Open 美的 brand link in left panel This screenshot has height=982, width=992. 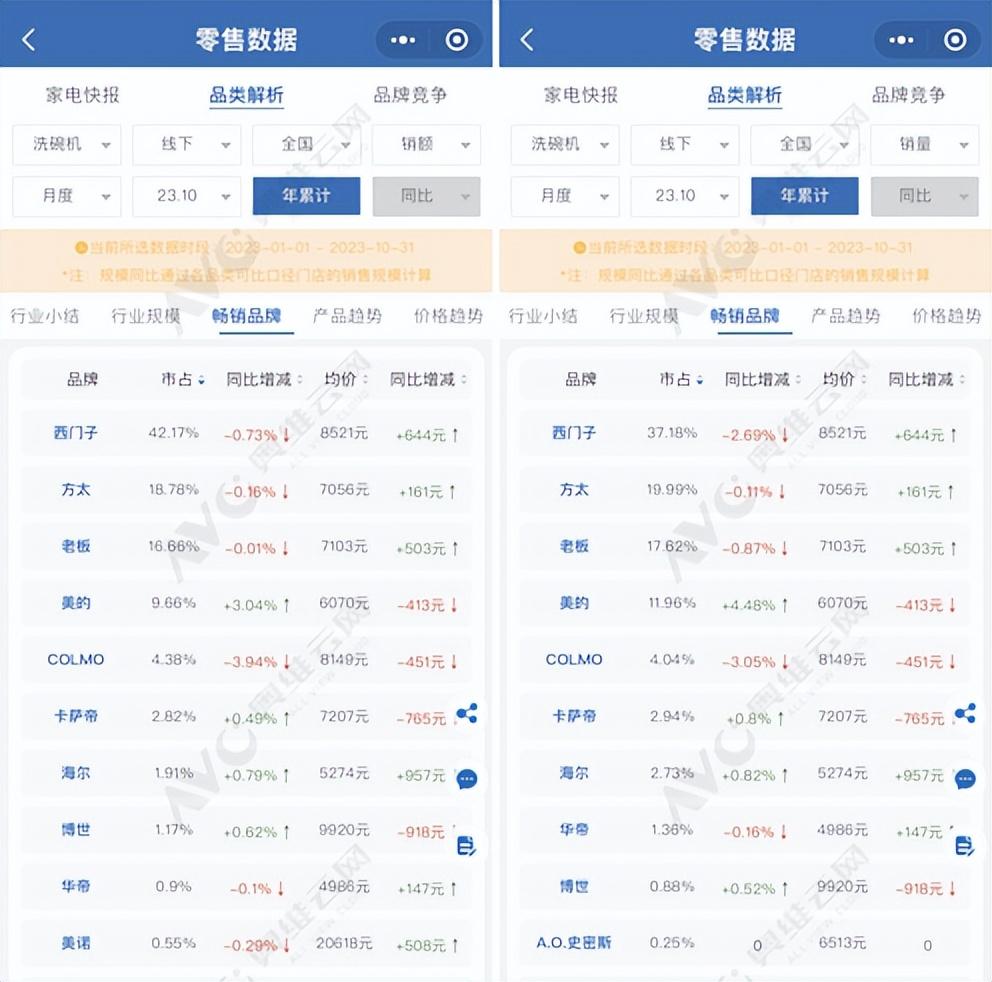click(76, 603)
